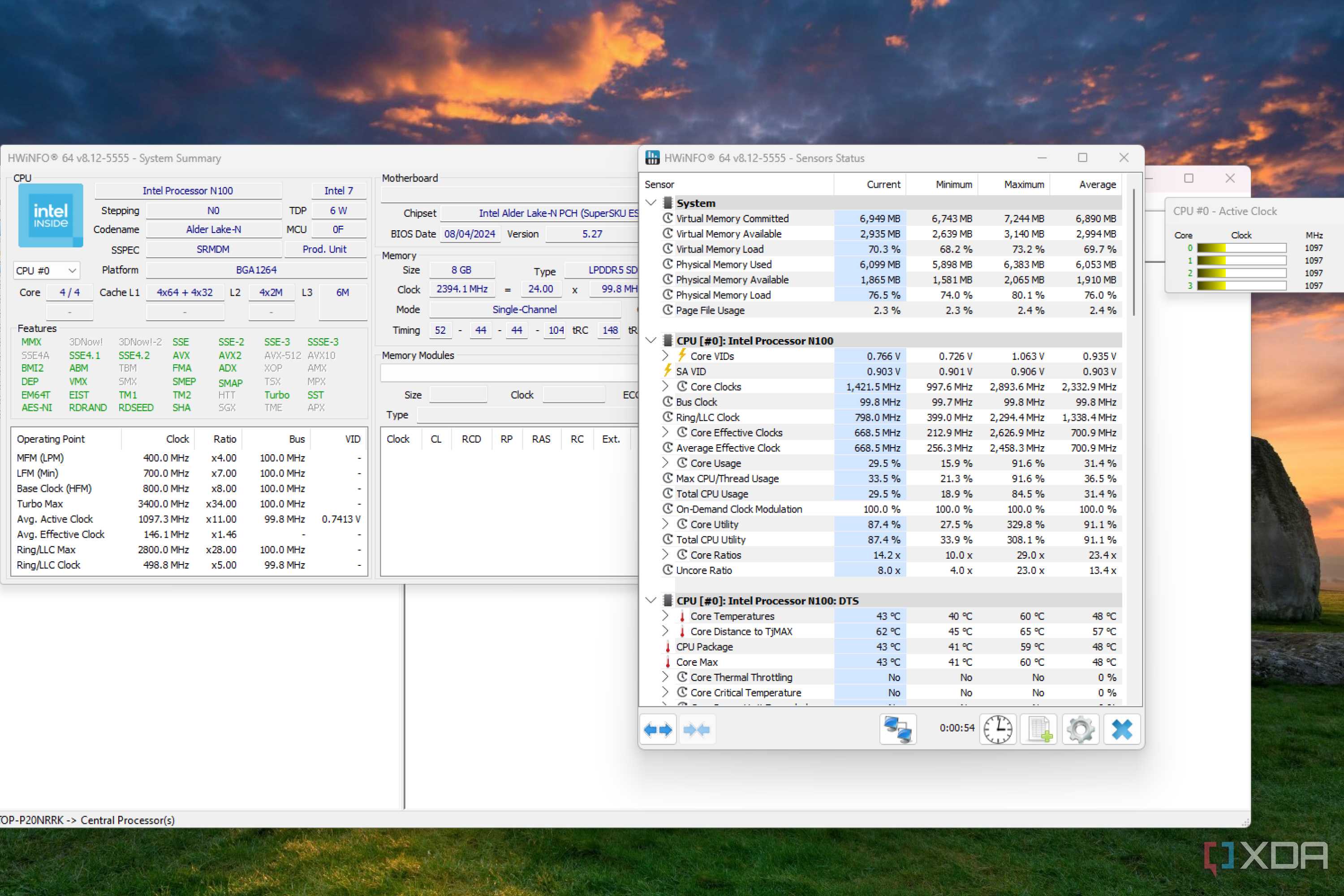Click the Current column header
Screen dimensions: 1344x896
point(870,185)
